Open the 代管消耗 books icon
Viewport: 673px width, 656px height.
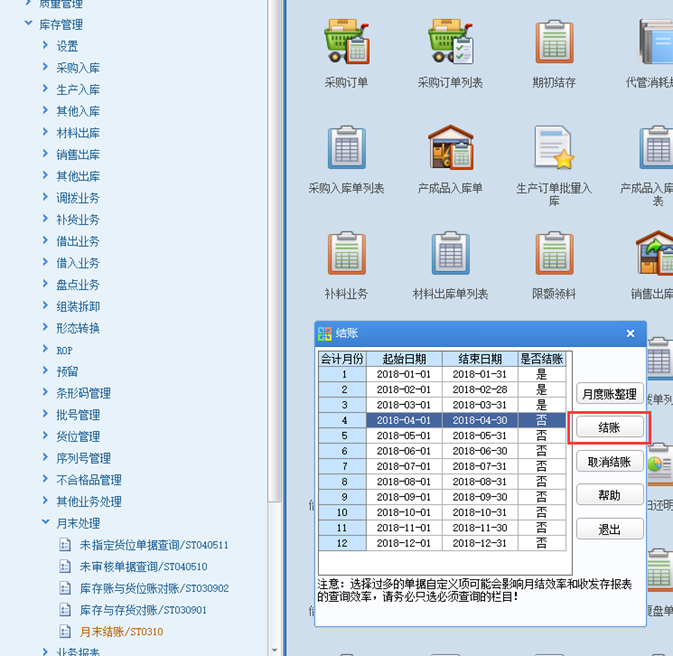click(x=656, y=42)
